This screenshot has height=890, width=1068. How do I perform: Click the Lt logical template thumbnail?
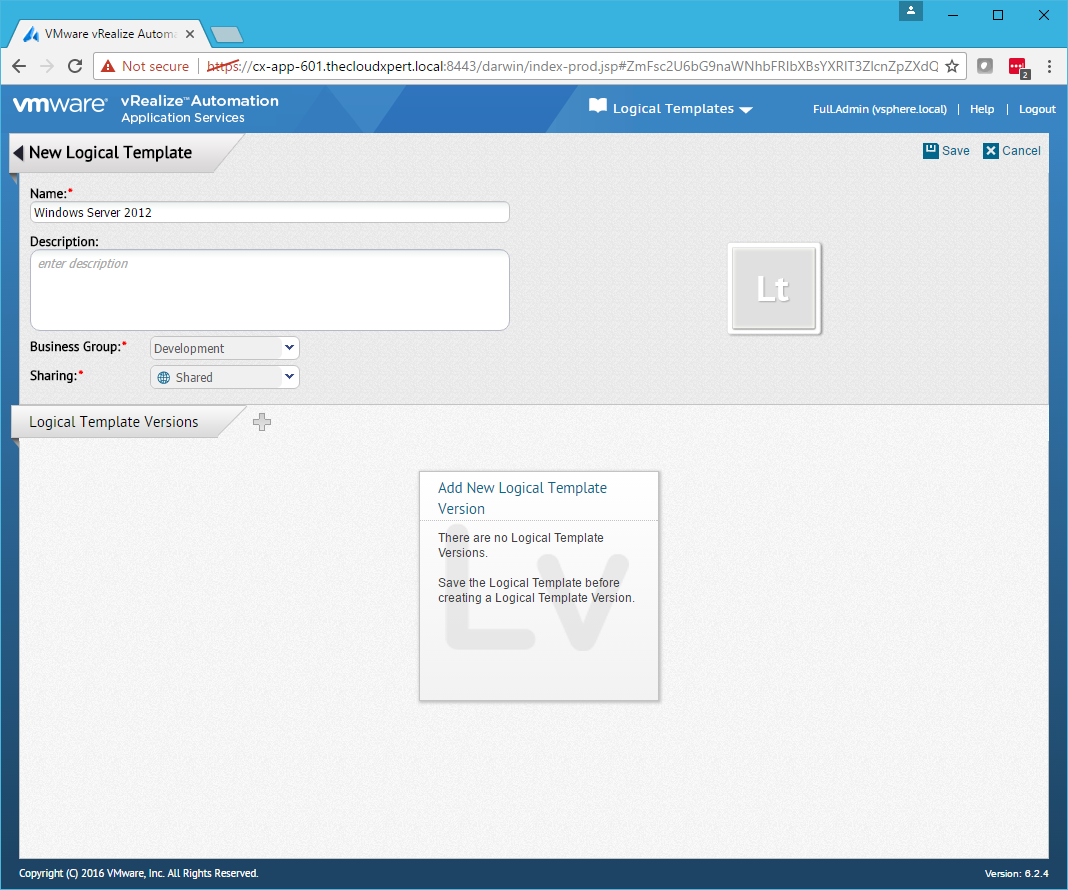click(x=774, y=289)
